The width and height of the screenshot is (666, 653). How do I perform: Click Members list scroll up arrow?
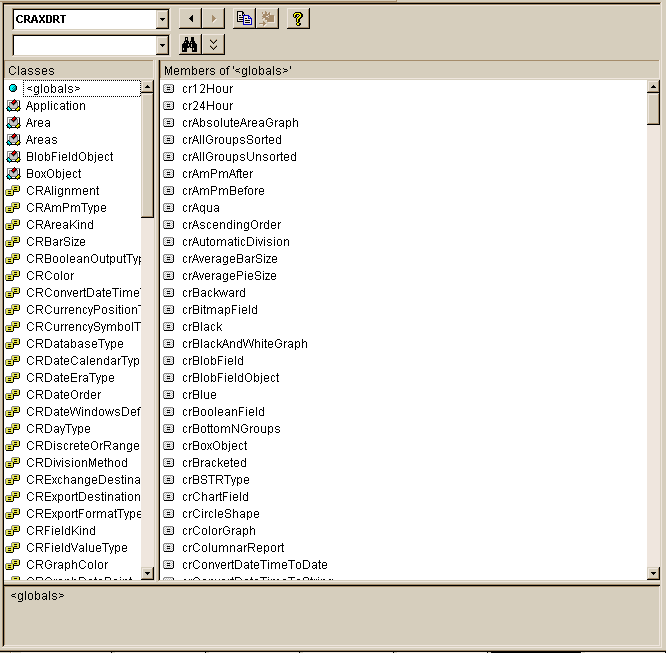click(x=653, y=87)
